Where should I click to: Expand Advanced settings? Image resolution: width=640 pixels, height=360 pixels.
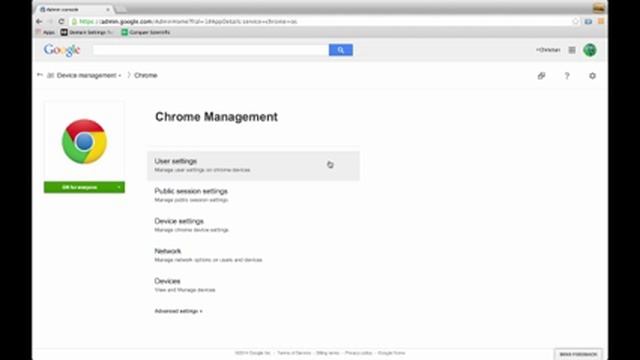[178, 311]
